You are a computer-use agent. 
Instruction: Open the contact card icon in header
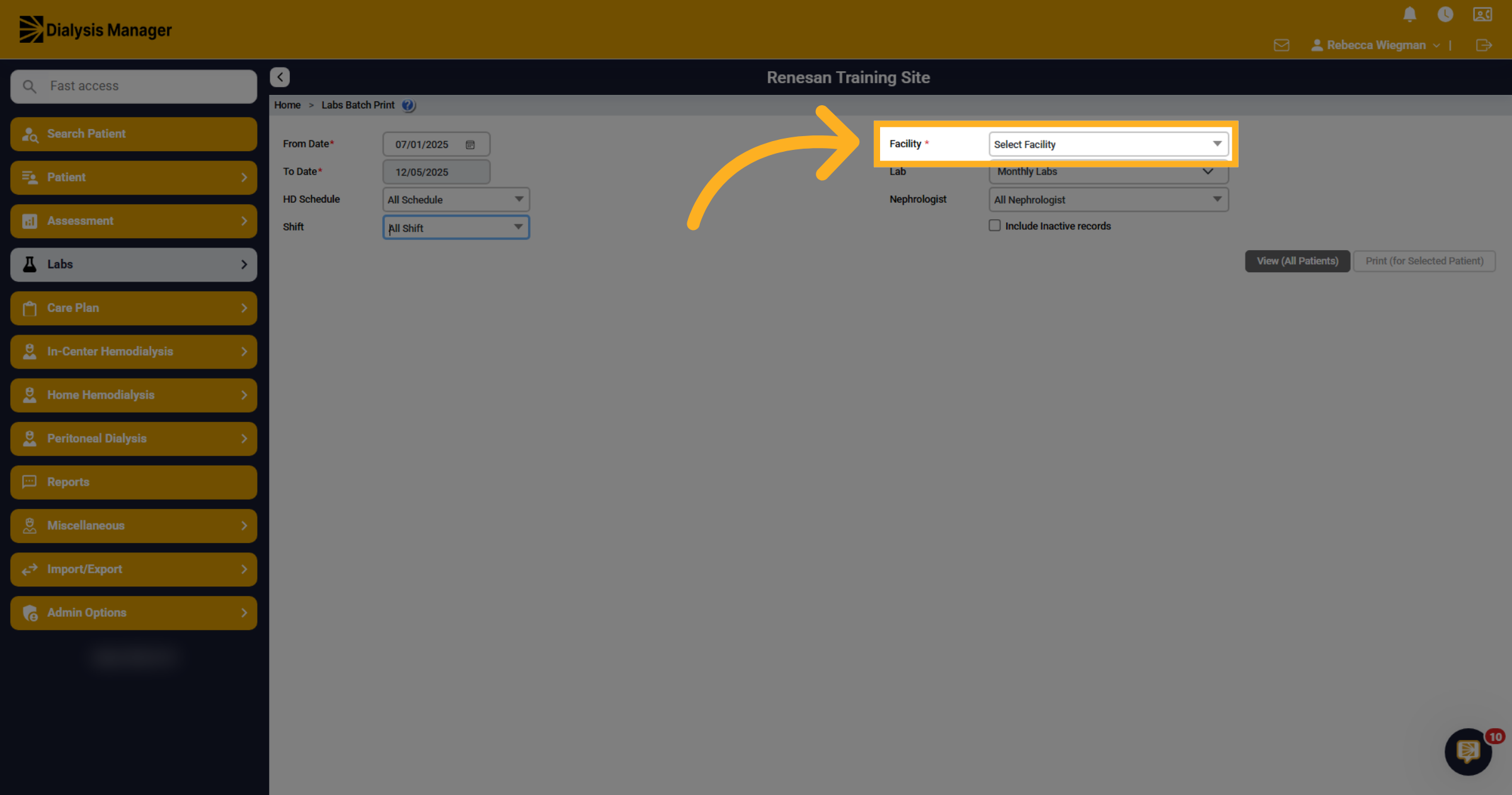click(x=1482, y=14)
